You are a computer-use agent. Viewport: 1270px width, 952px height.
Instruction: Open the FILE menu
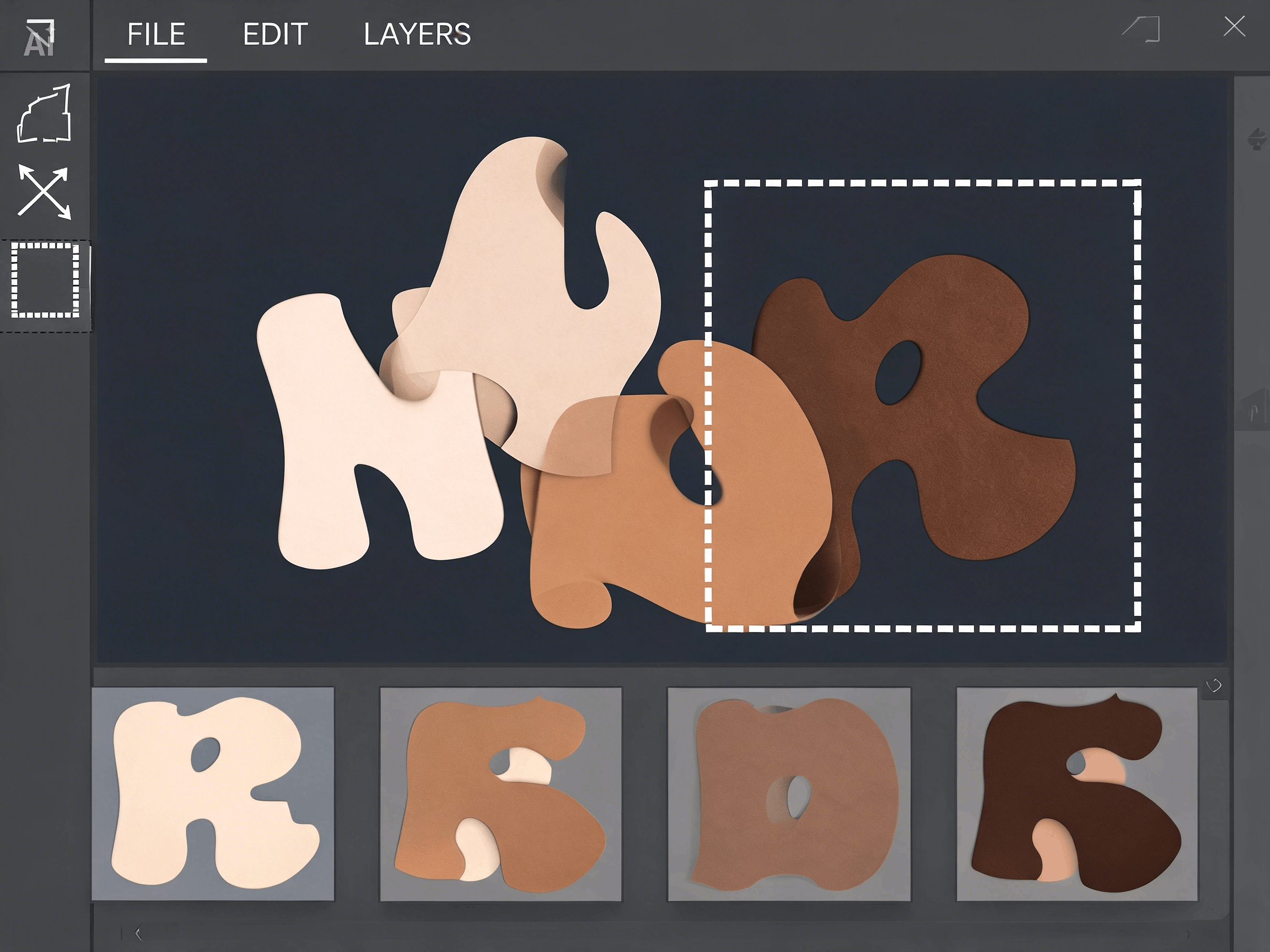[x=156, y=34]
